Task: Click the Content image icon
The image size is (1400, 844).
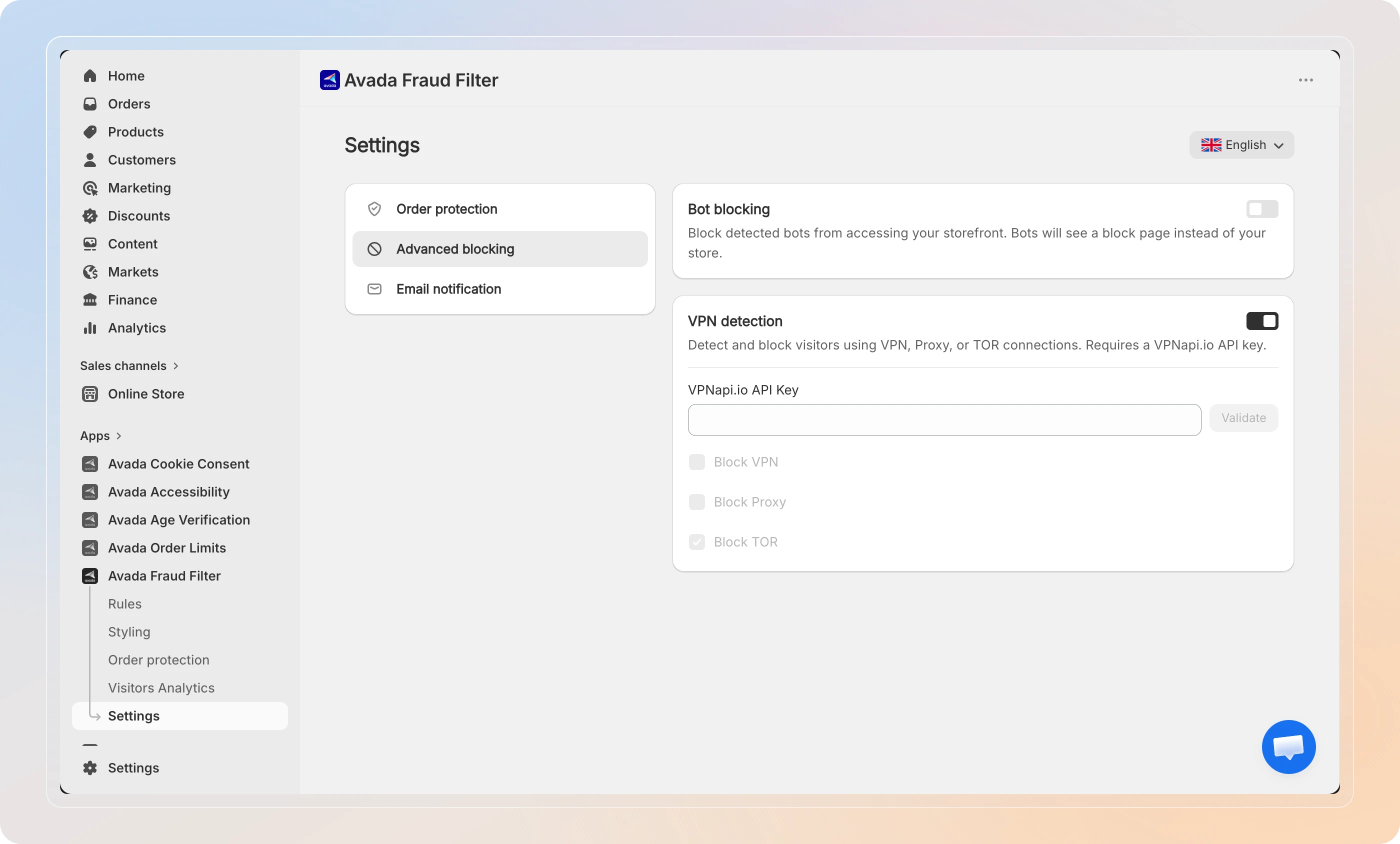Action: tap(90, 244)
